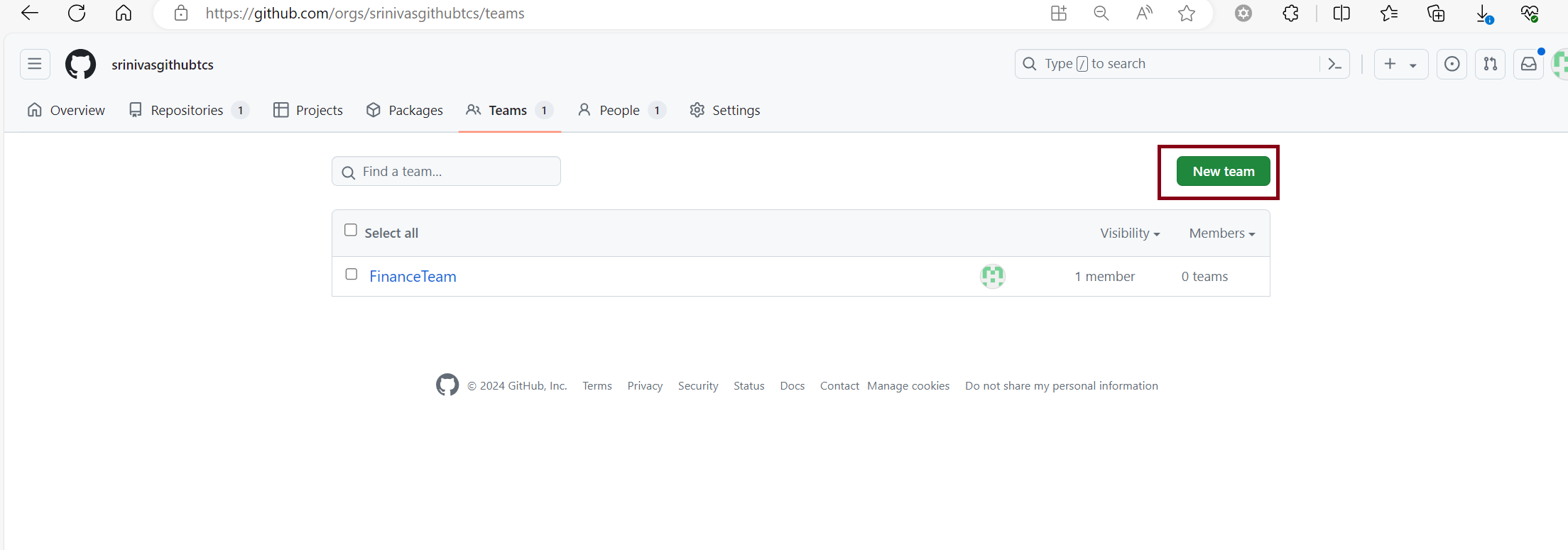Open the GitHub Issues icon

pos(1452,64)
